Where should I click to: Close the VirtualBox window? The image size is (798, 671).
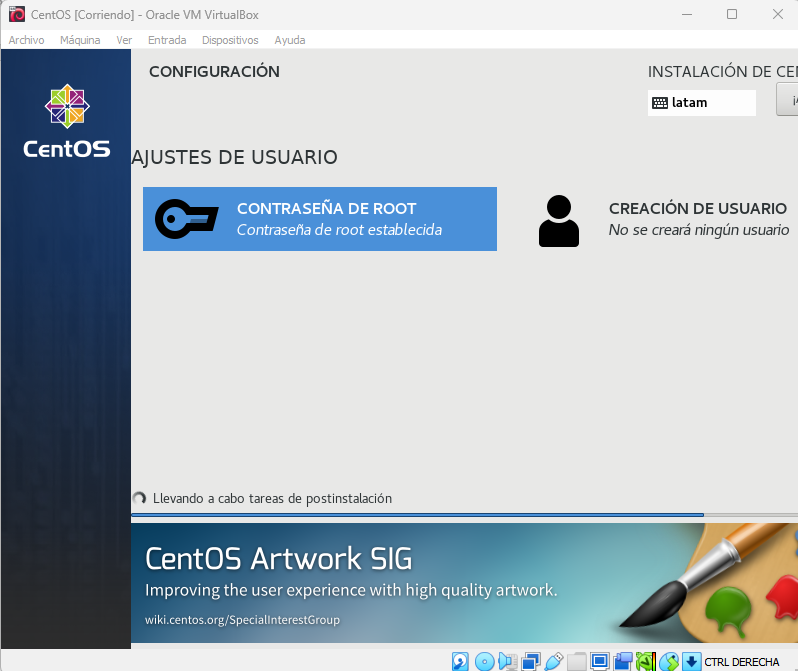tap(778, 14)
